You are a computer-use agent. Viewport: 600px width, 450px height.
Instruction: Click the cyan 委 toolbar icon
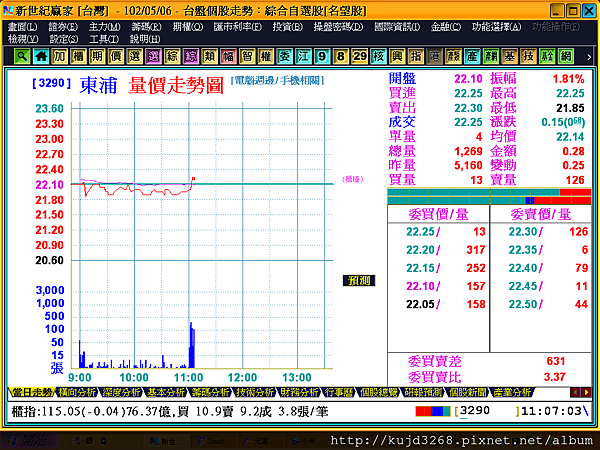[x=285, y=56]
